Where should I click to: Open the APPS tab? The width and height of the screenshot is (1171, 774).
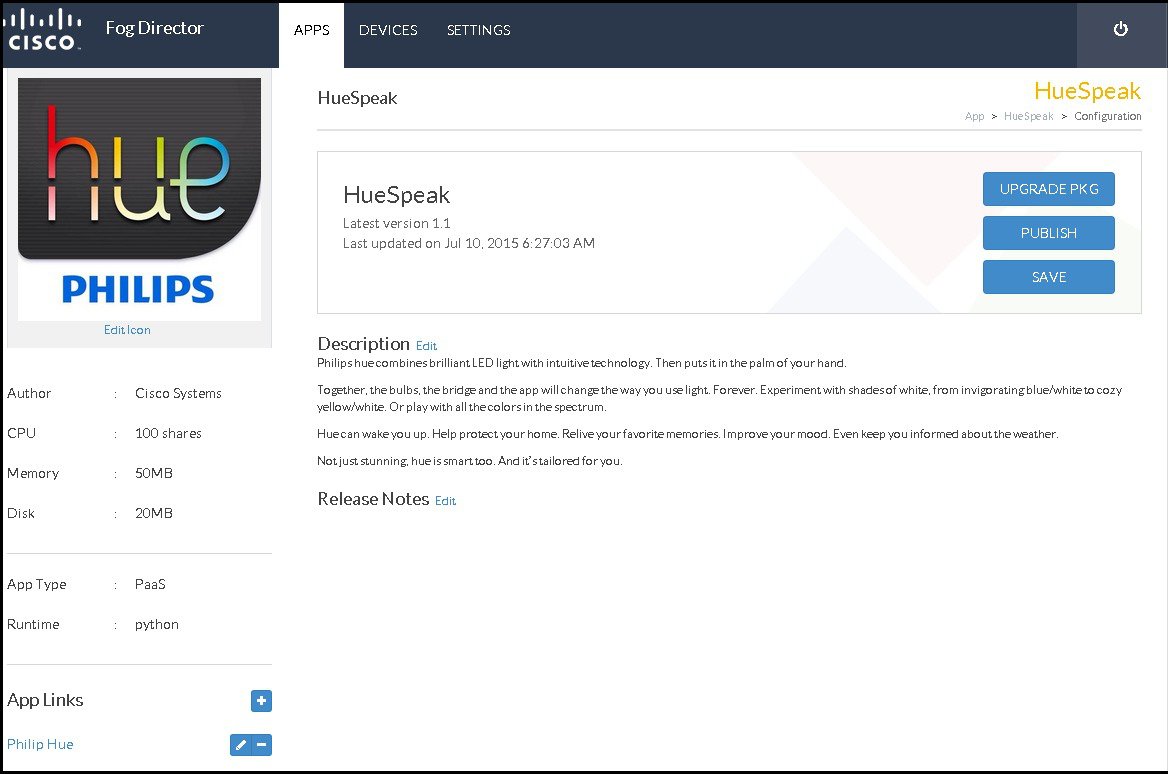pos(312,31)
